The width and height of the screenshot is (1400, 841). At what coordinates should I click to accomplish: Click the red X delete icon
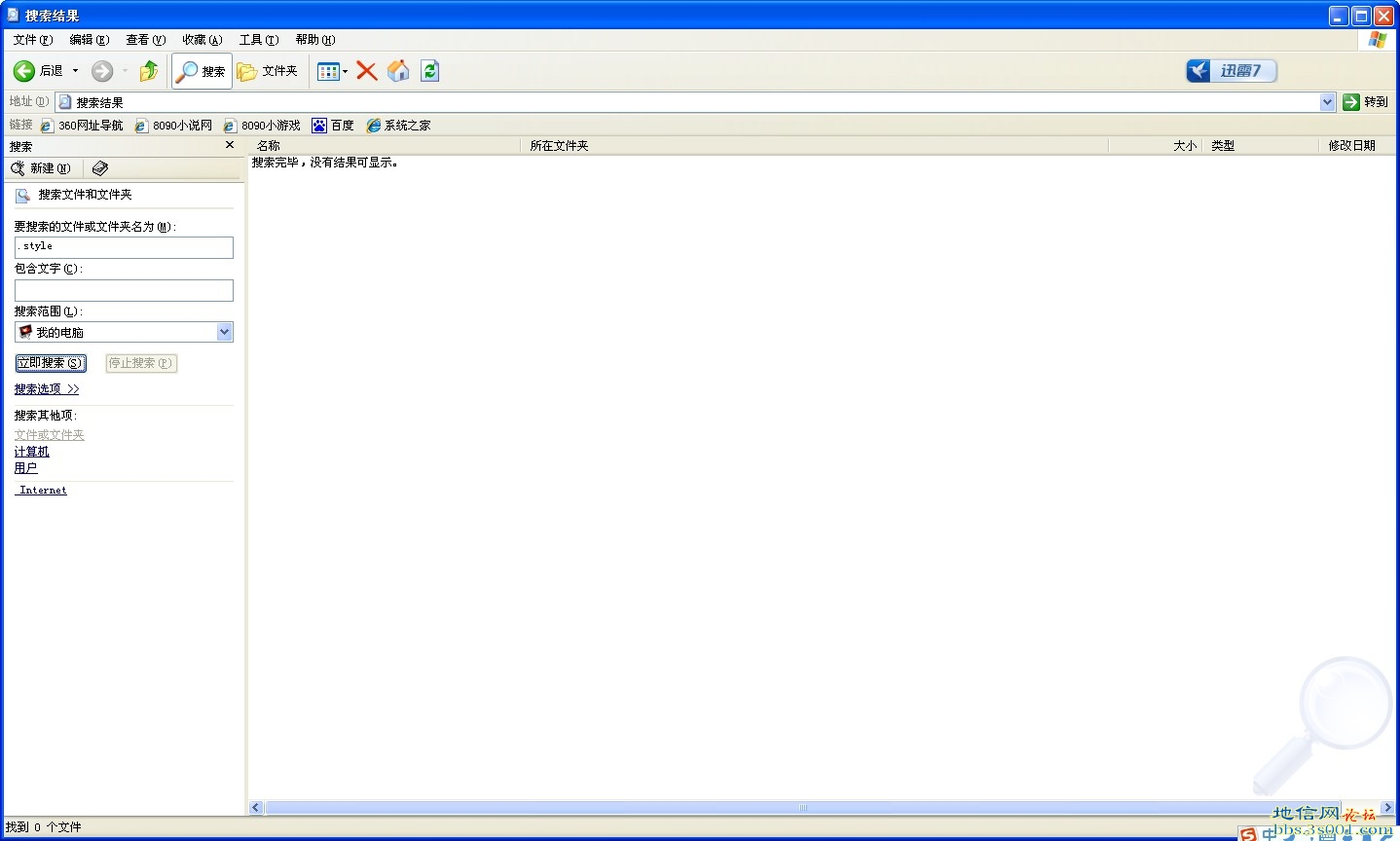point(367,71)
